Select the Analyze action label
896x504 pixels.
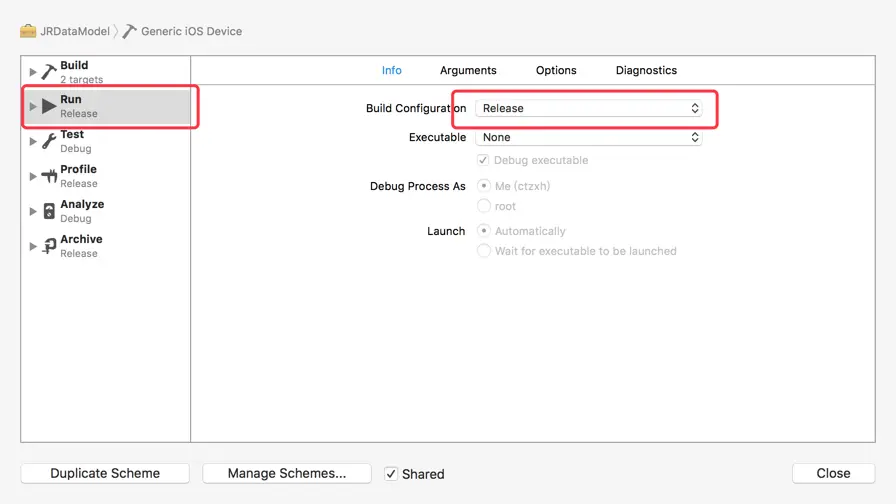point(82,204)
